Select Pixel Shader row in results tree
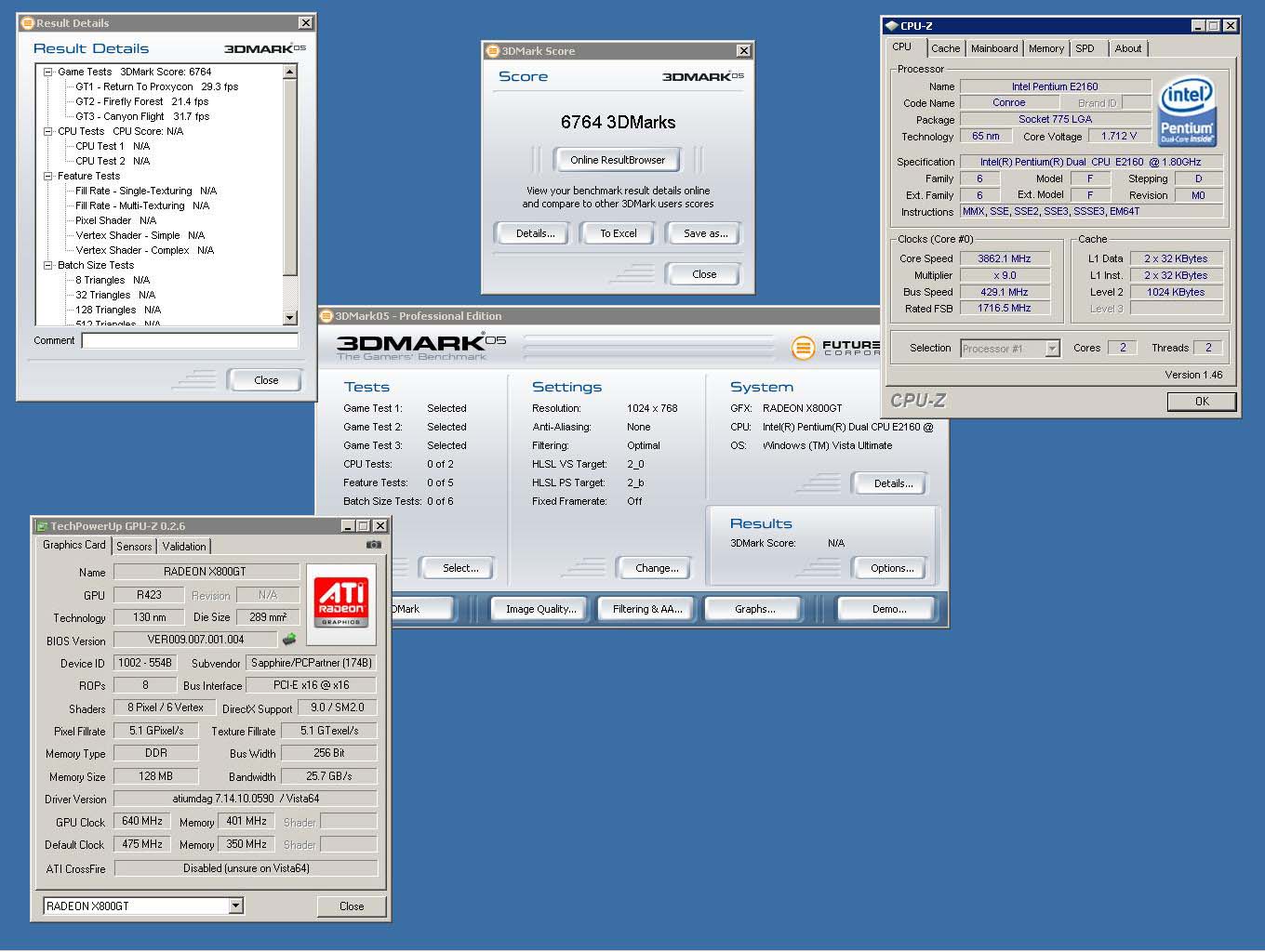The image size is (1265, 952). [115, 220]
